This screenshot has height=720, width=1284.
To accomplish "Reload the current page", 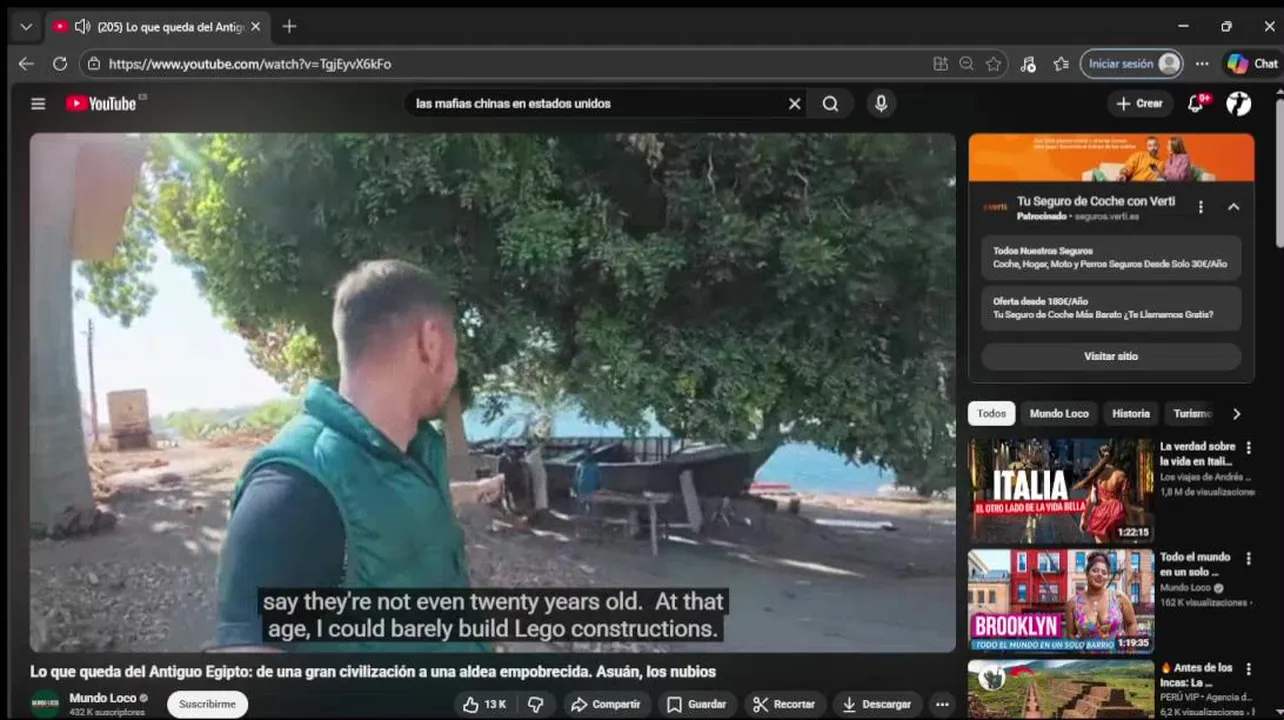I will [60, 64].
